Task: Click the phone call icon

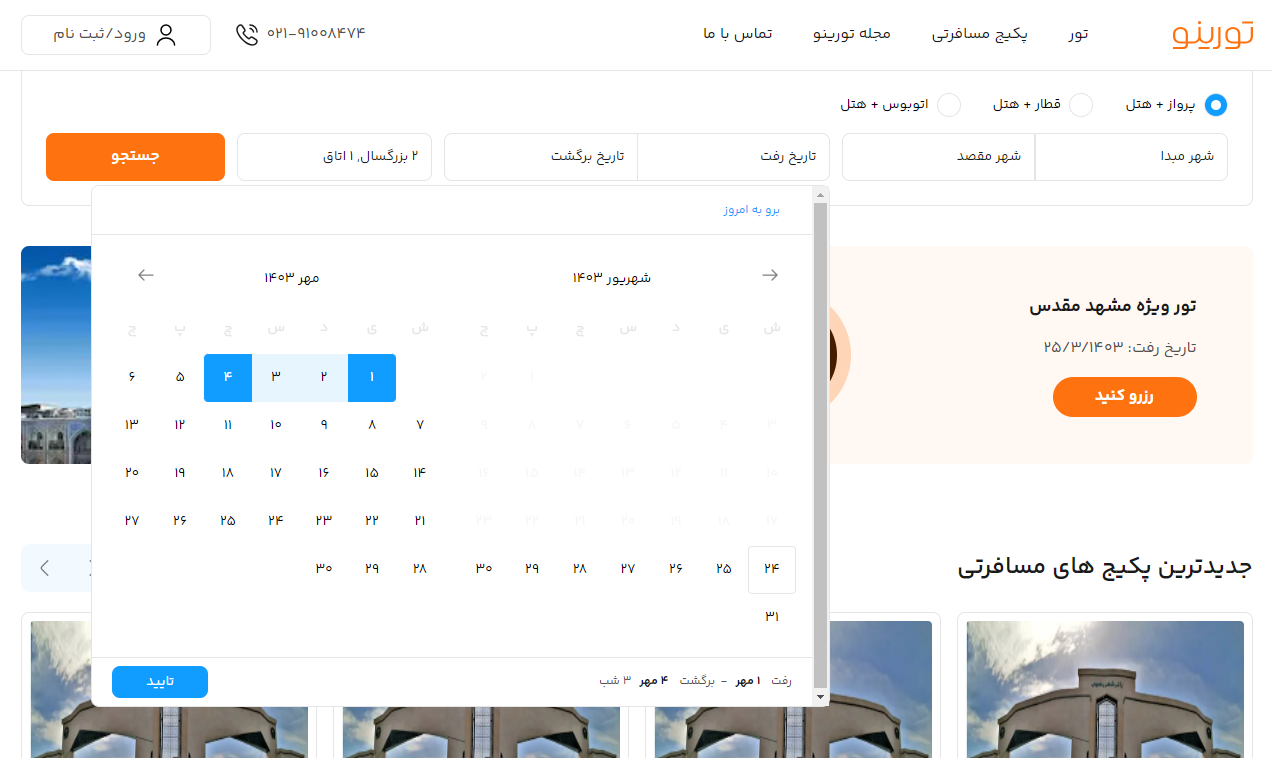Action: tap(247, 34)
